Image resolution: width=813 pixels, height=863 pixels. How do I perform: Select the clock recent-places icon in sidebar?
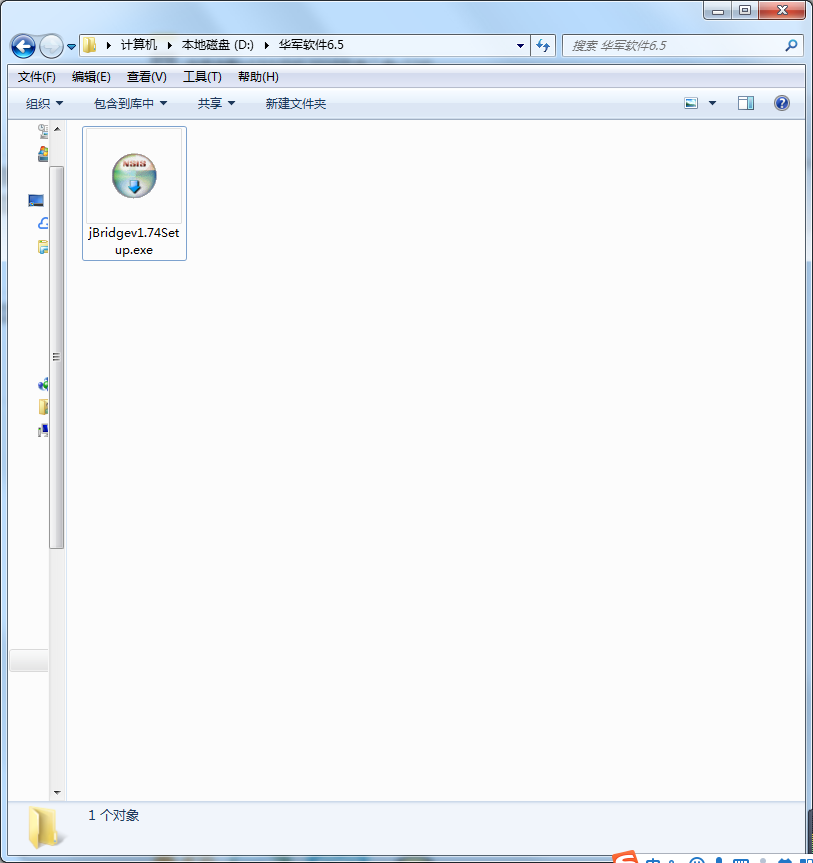[43, 131]
